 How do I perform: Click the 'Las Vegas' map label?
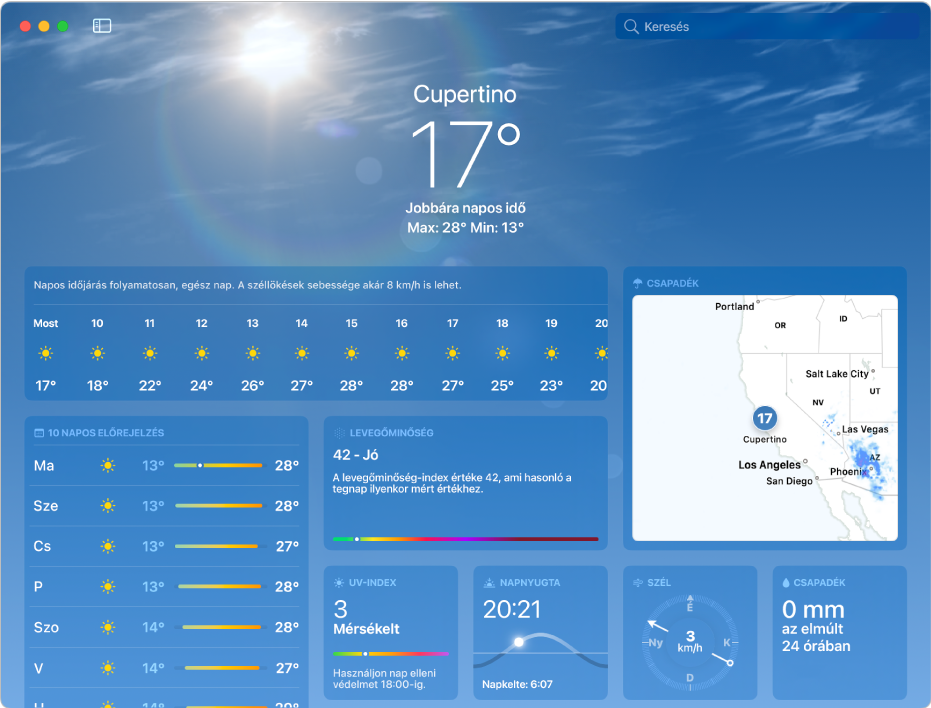click(865, 429)
